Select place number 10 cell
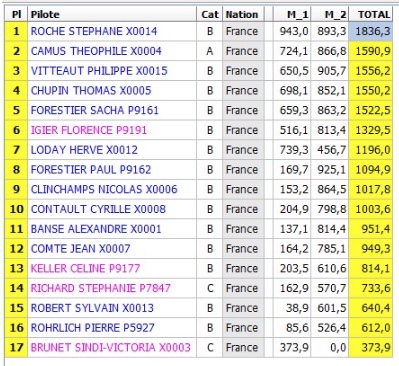The width and height of the screenshot is (399, 366). (16, 209)
